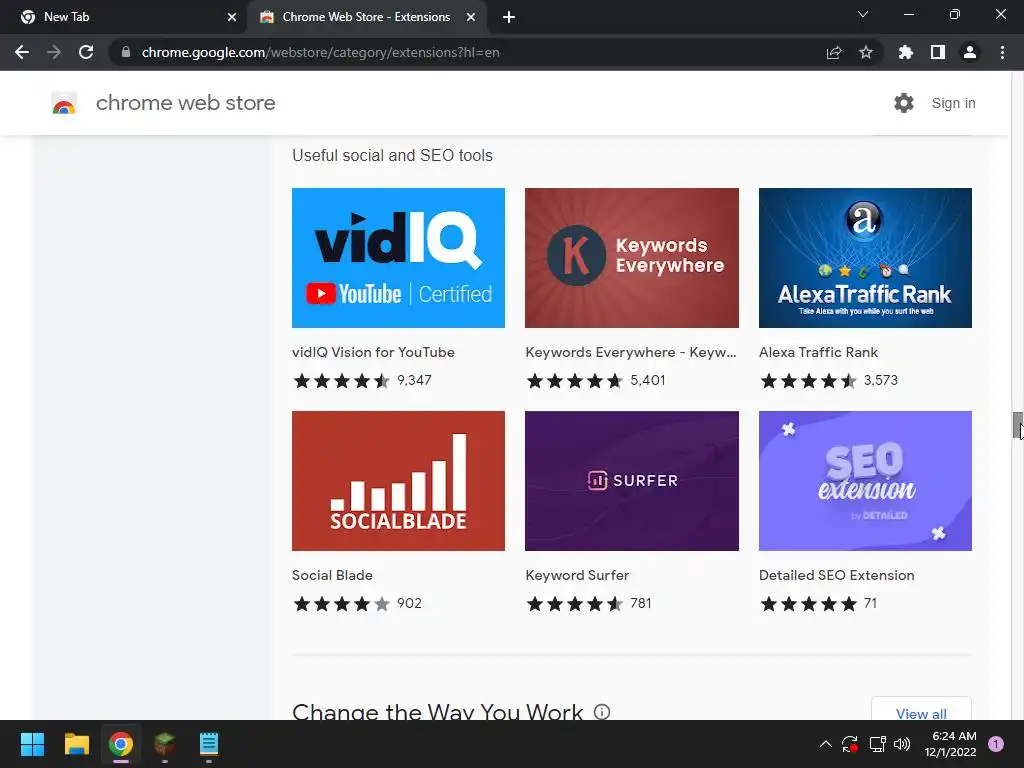Select the Chrome Web Store - Extensions tab

(366, 17)
